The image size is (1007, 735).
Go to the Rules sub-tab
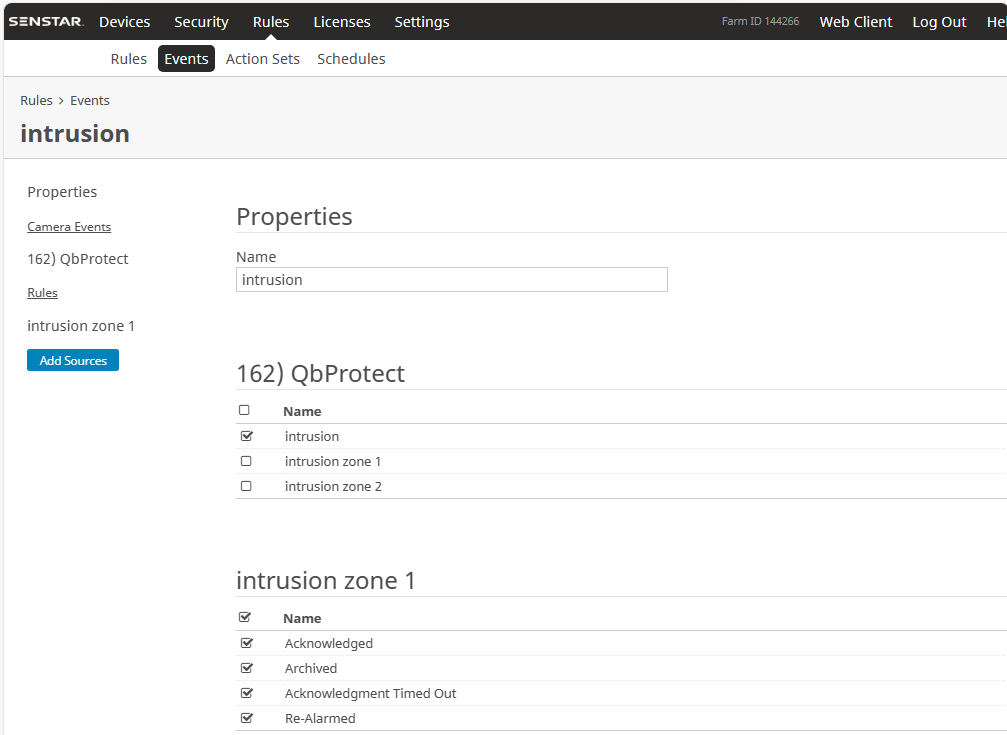[x=129, y=59]
